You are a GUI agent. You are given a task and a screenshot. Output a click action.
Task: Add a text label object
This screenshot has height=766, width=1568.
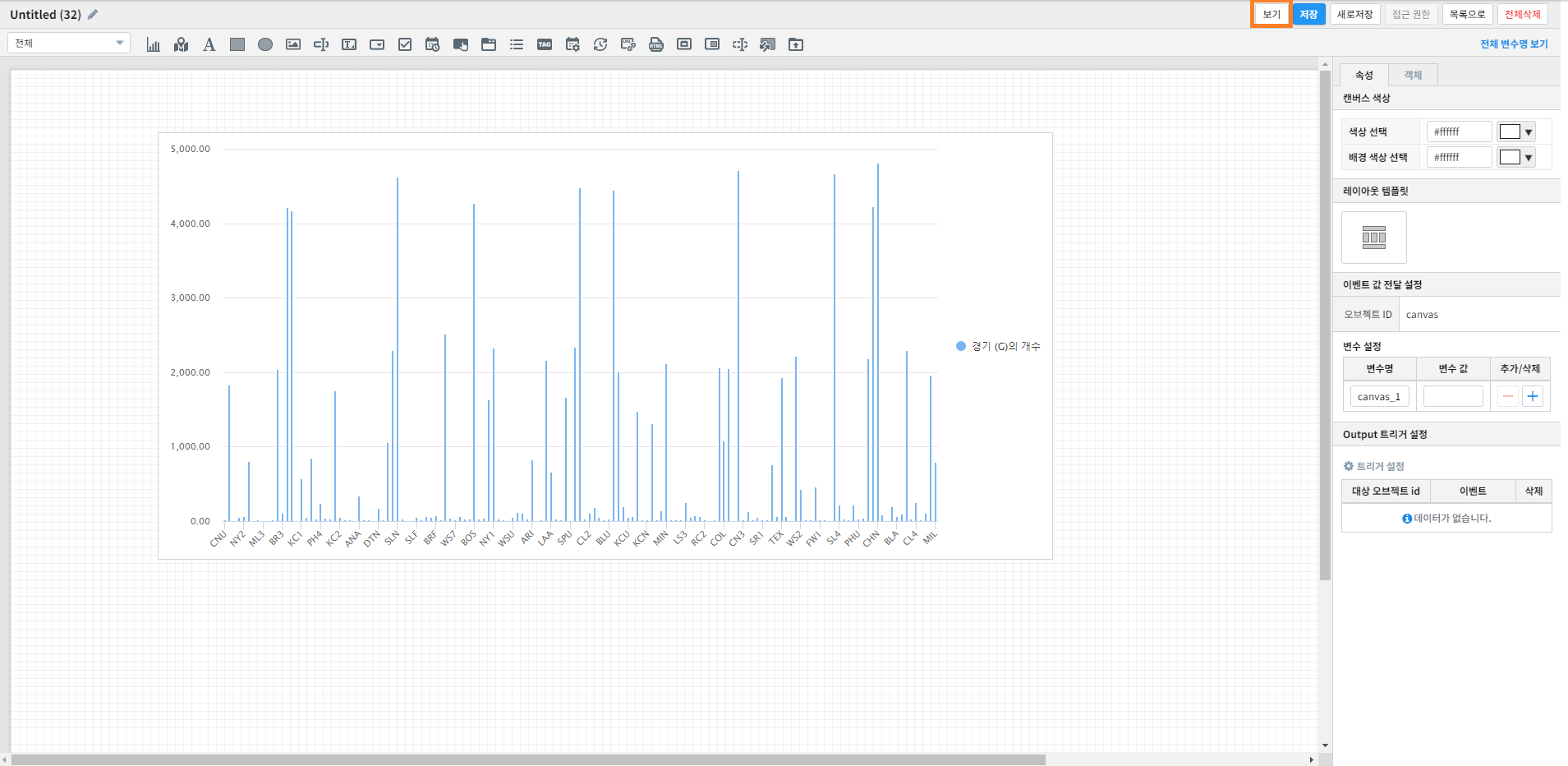point(209,44)
